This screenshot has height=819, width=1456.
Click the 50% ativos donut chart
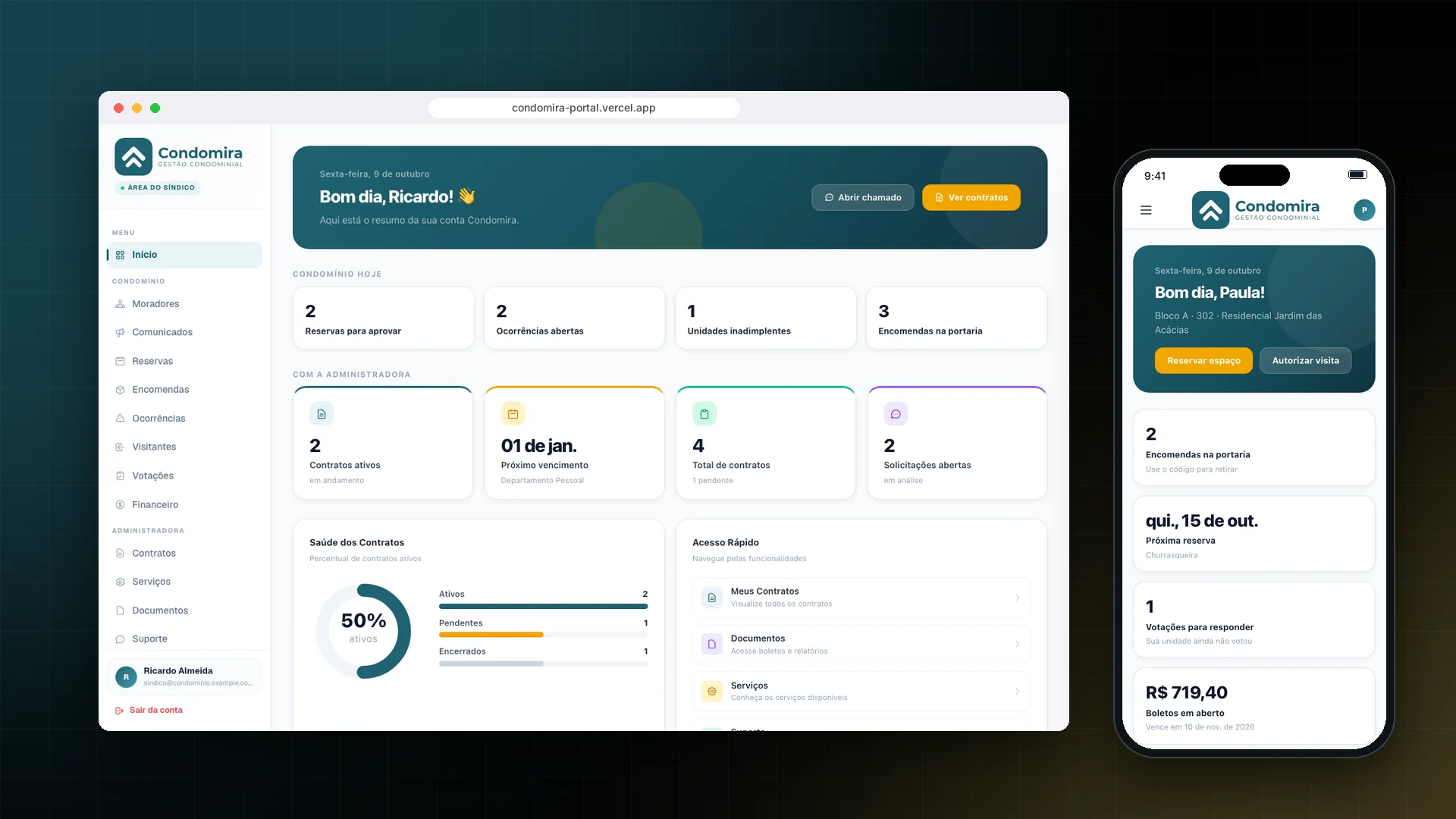point(363,631)
